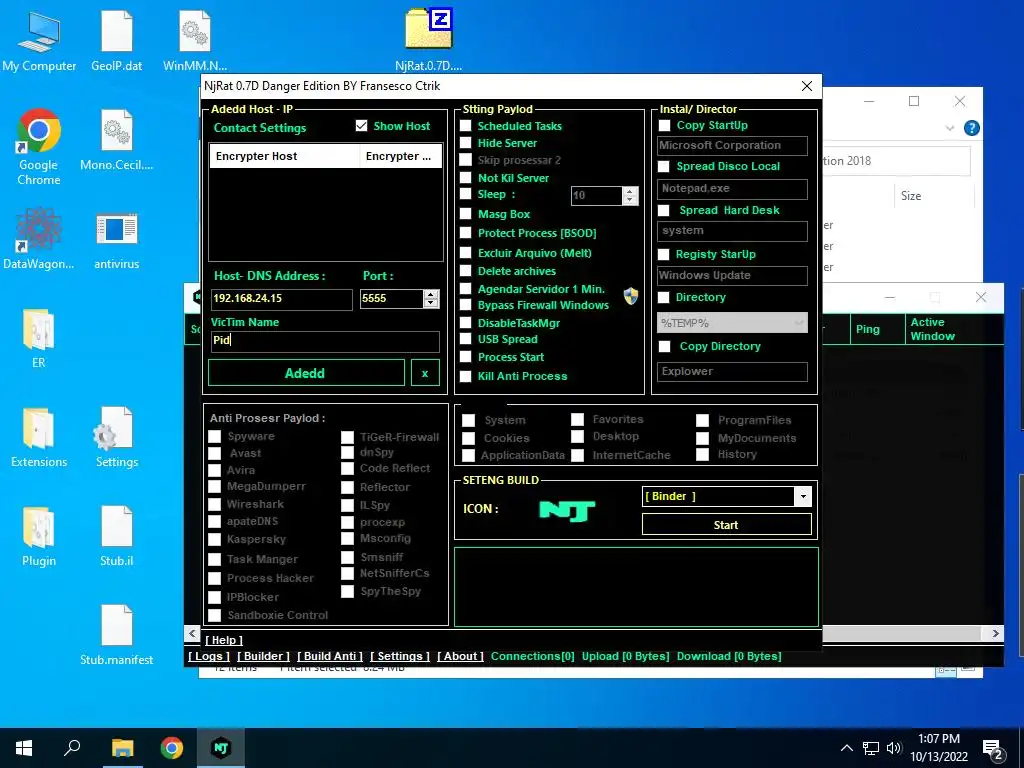Open the [ Build Anti ] tab
This screenshot has width=1024, height=768.
pyautogui.click(x=330, y=656)
